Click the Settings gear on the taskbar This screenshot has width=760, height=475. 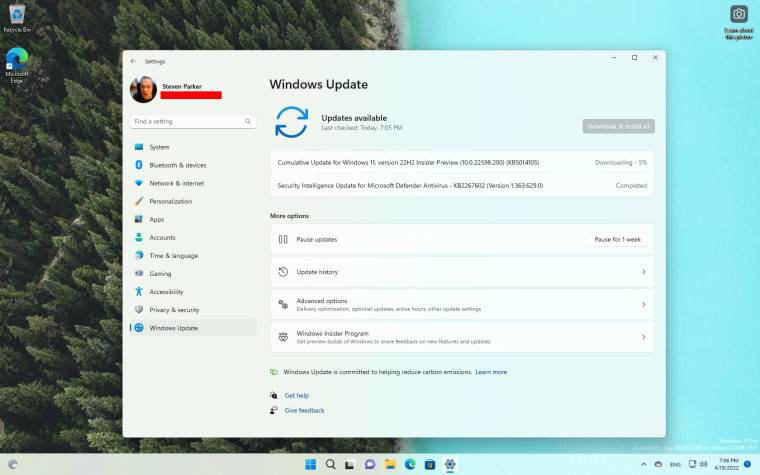tap(450, 464)
